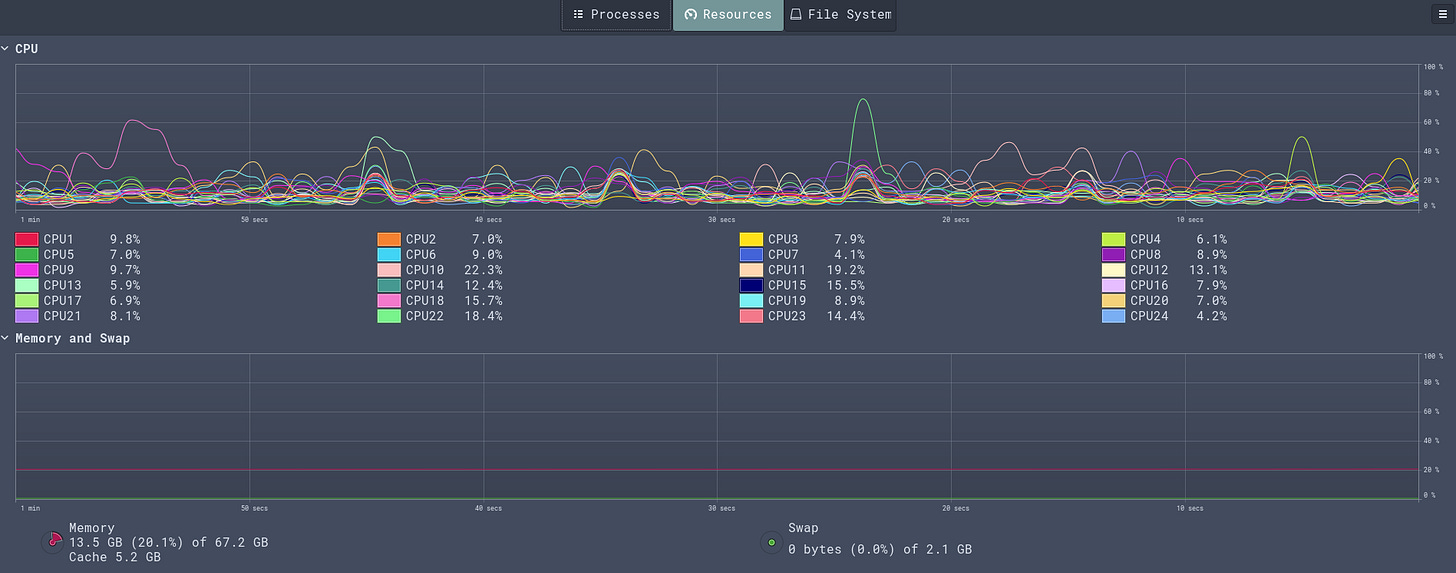This screenshot has width=1456, height=573.
Task: Click the CPU10 color swatch
Action: coord(389,270)
